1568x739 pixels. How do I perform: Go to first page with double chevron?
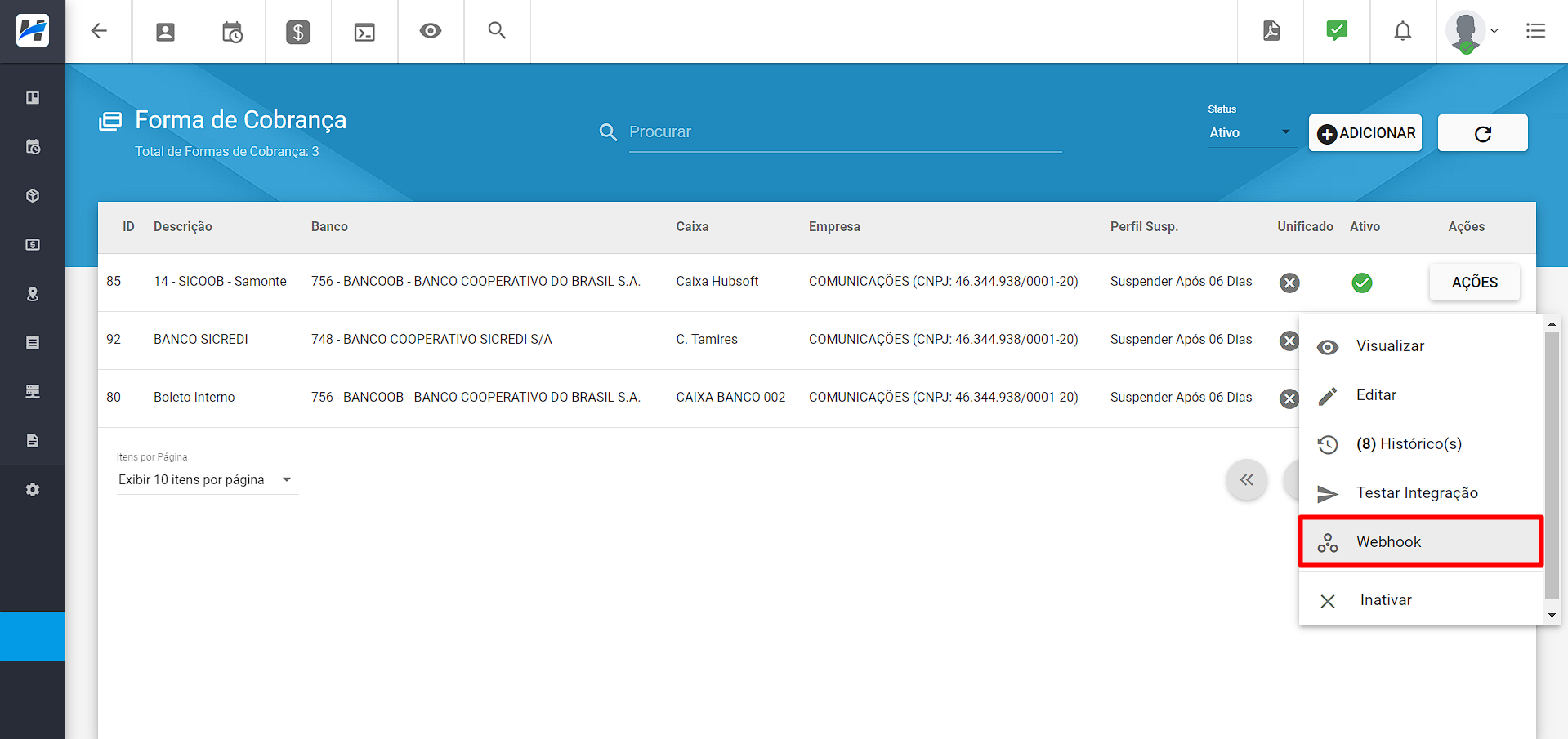coord(1246,480)
